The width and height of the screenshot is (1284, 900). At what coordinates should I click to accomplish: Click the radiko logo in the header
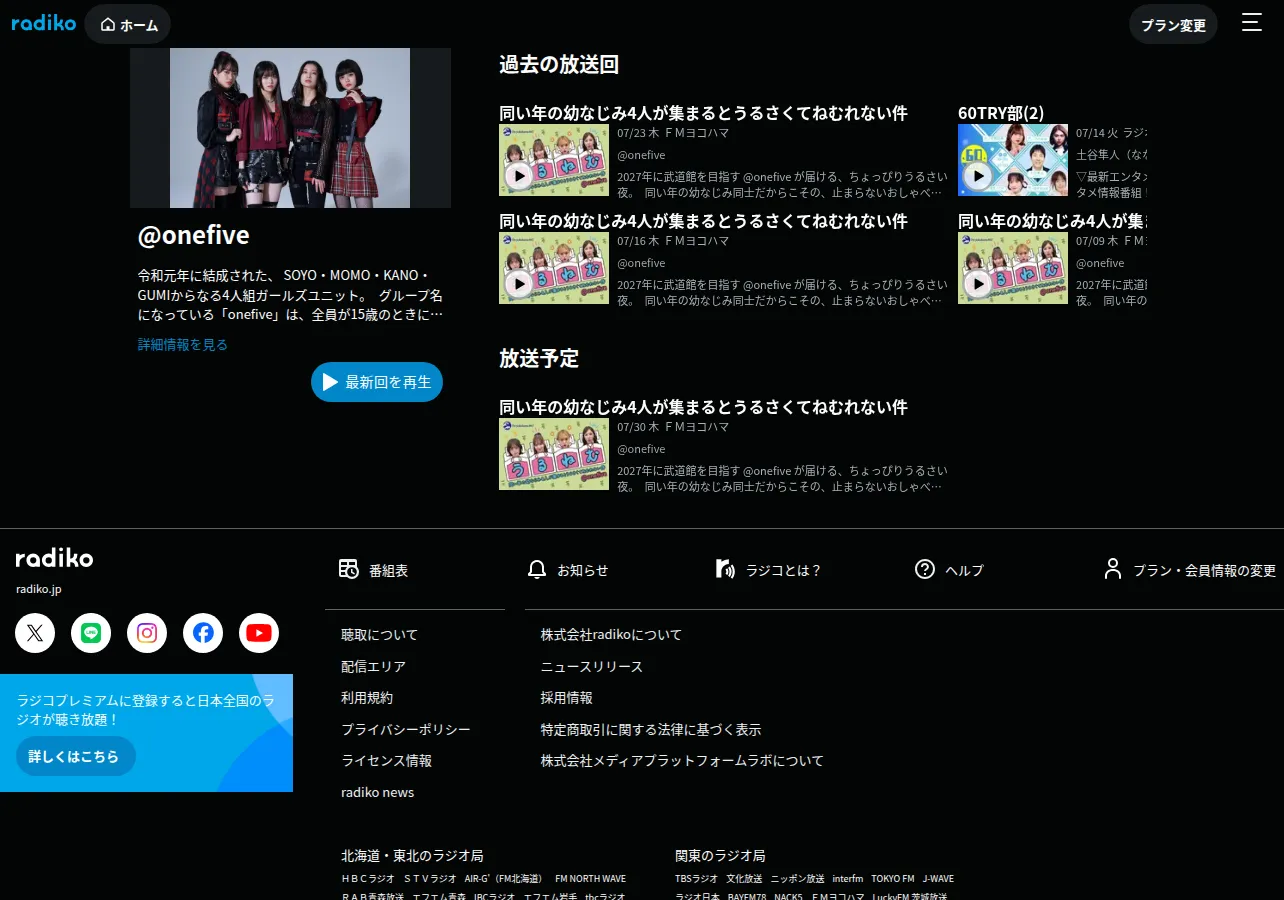tap(44, 23)
